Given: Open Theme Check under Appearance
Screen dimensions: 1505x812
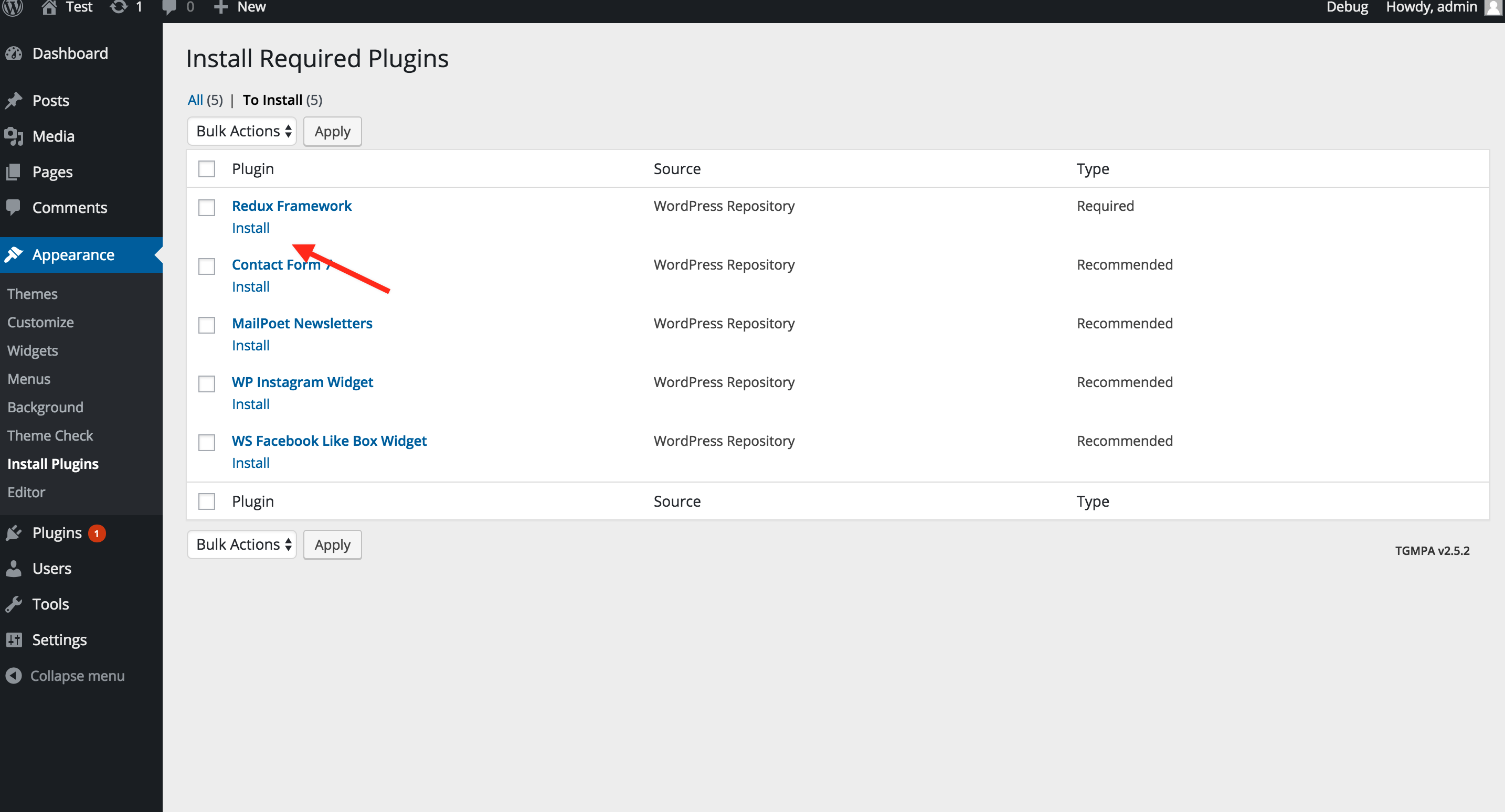Looking at the screenshot, I should click(50, 435).
